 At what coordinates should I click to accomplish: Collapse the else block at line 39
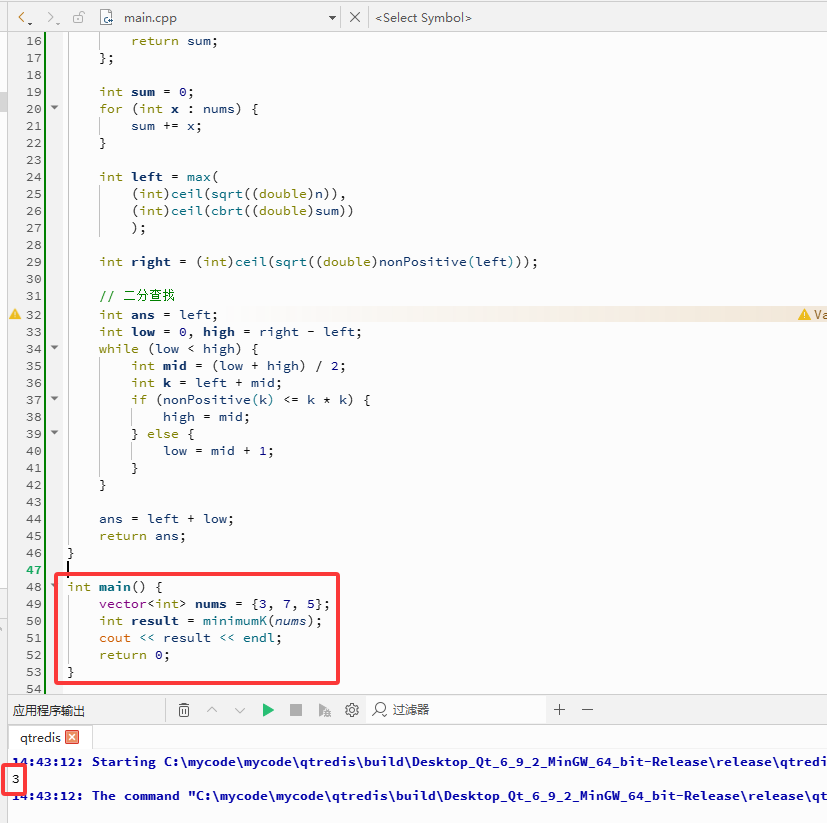click(54, 433)
